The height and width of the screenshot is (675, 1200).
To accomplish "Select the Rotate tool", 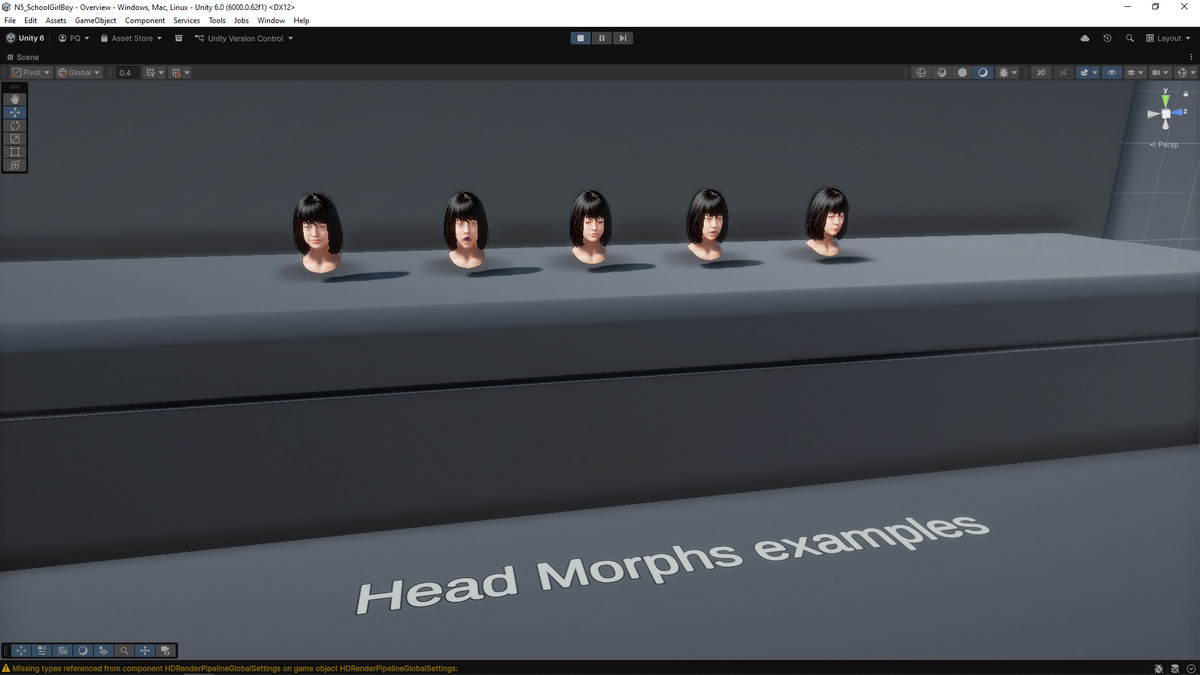I will (x=15, y=125).
